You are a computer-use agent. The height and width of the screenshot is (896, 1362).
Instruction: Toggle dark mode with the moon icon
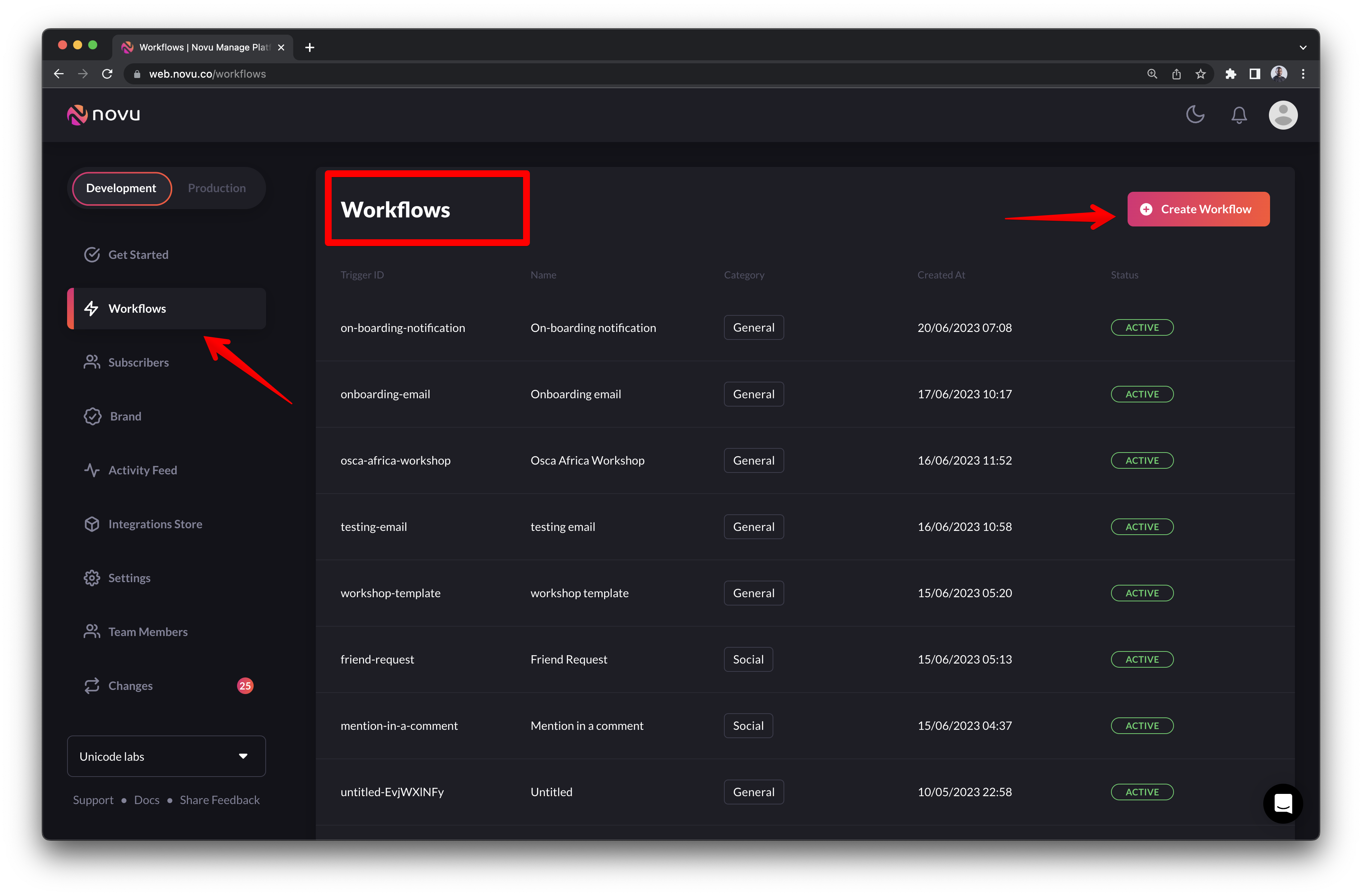pyautogui.click(x=1195, y=115)
